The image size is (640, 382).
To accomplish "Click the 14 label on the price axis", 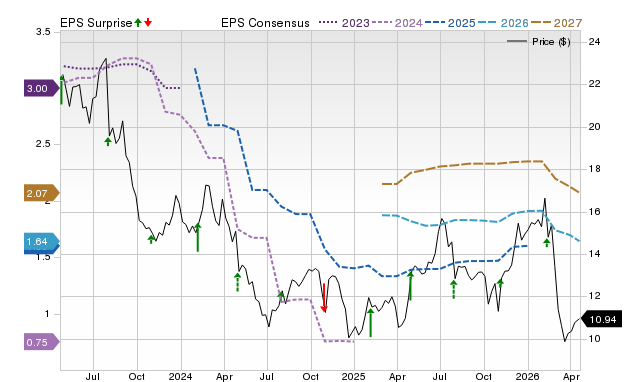I will (594, 254).
